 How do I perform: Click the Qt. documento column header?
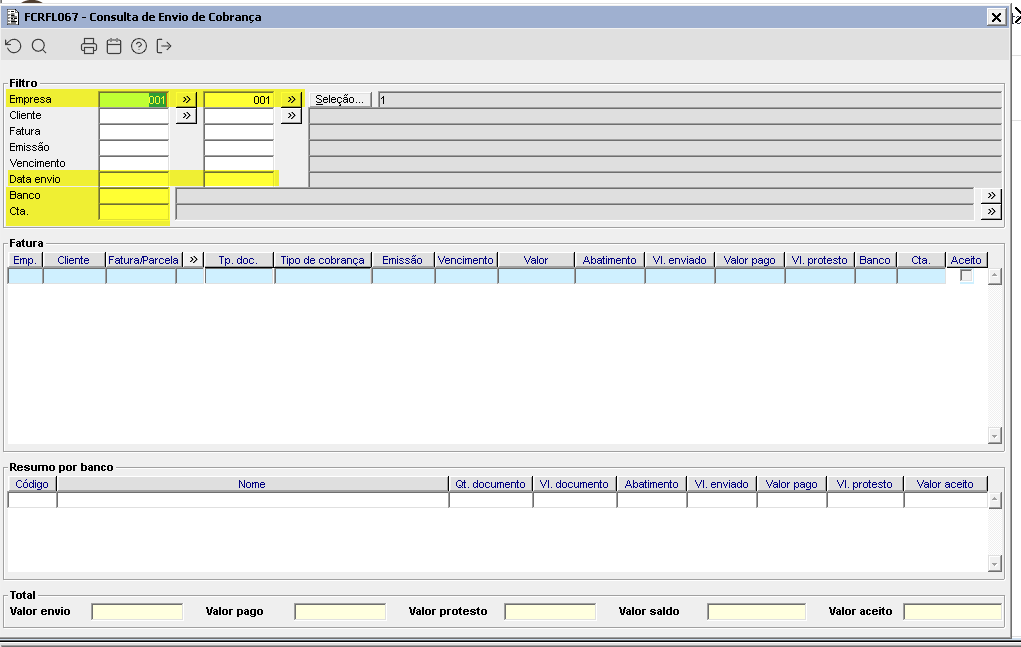click(490, 484)
